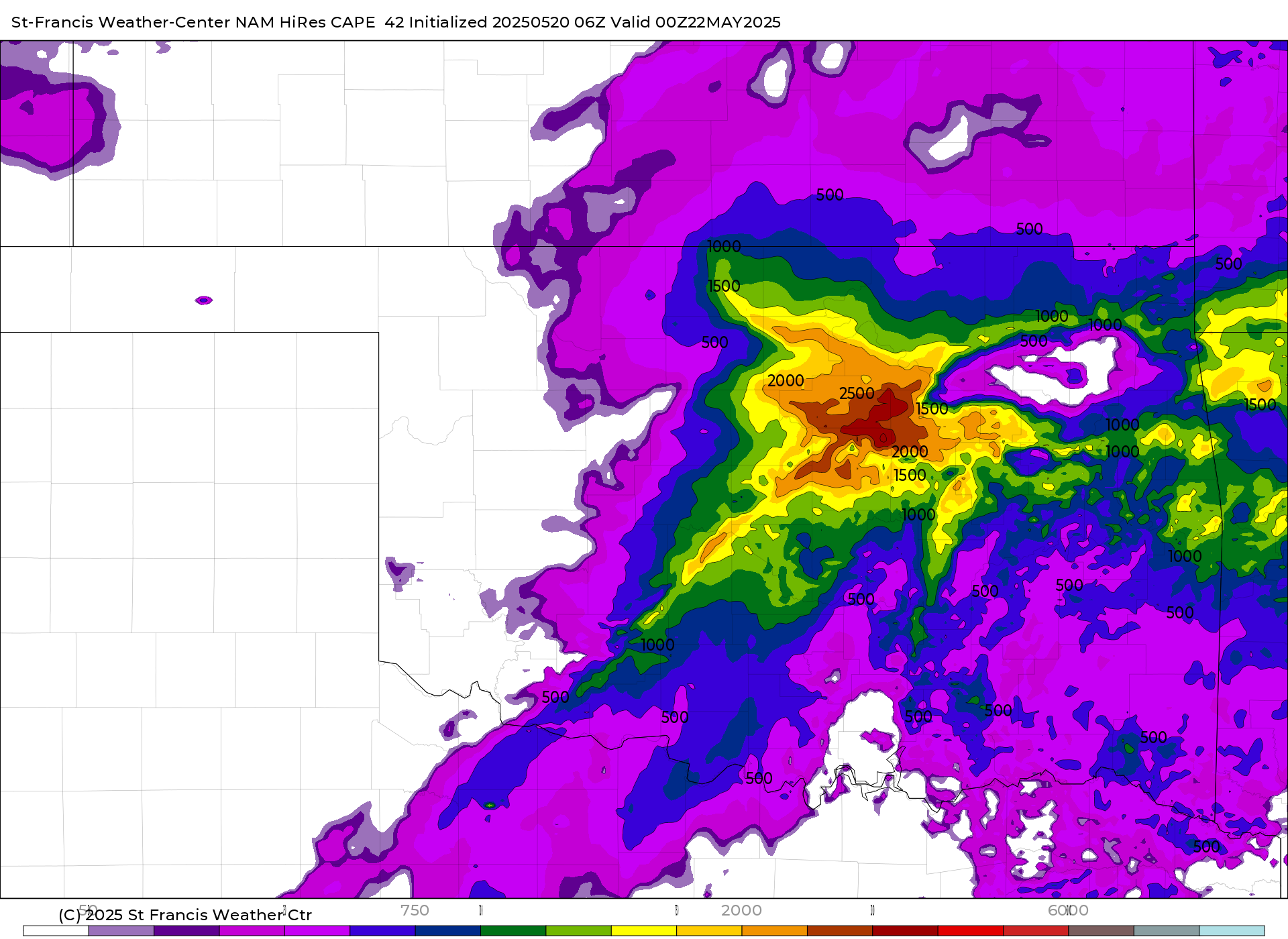Click the 750 tick label on the color bar
1288x939 pixels.
(x=415, y=910)
